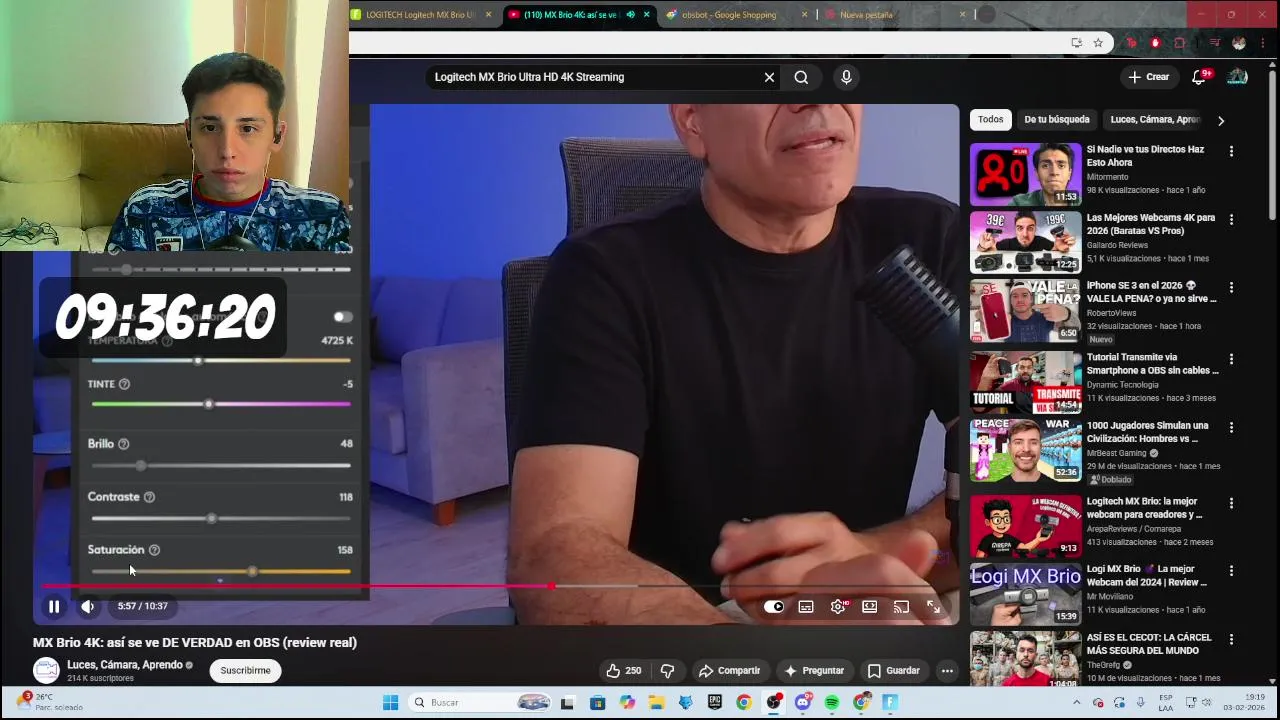1280x720 pixels.
Task: Click the taskbar Buscar search box
Action: pos(483,703)
